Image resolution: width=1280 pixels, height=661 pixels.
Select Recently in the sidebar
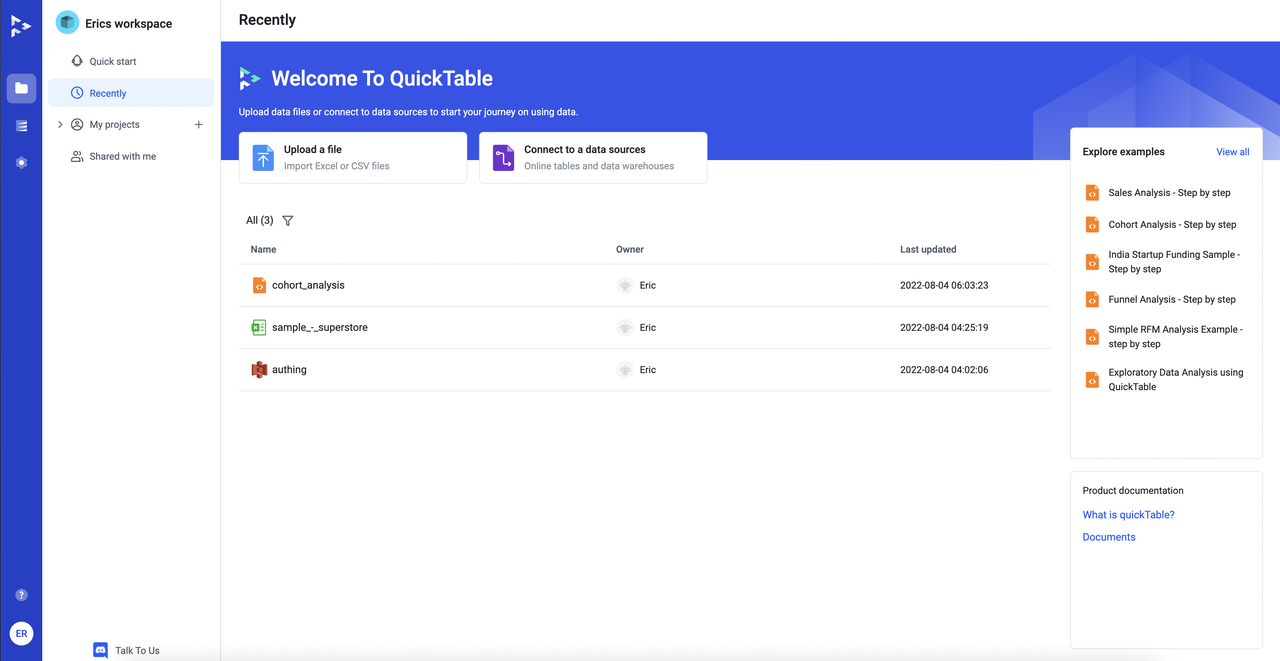(x=131, y=93)
